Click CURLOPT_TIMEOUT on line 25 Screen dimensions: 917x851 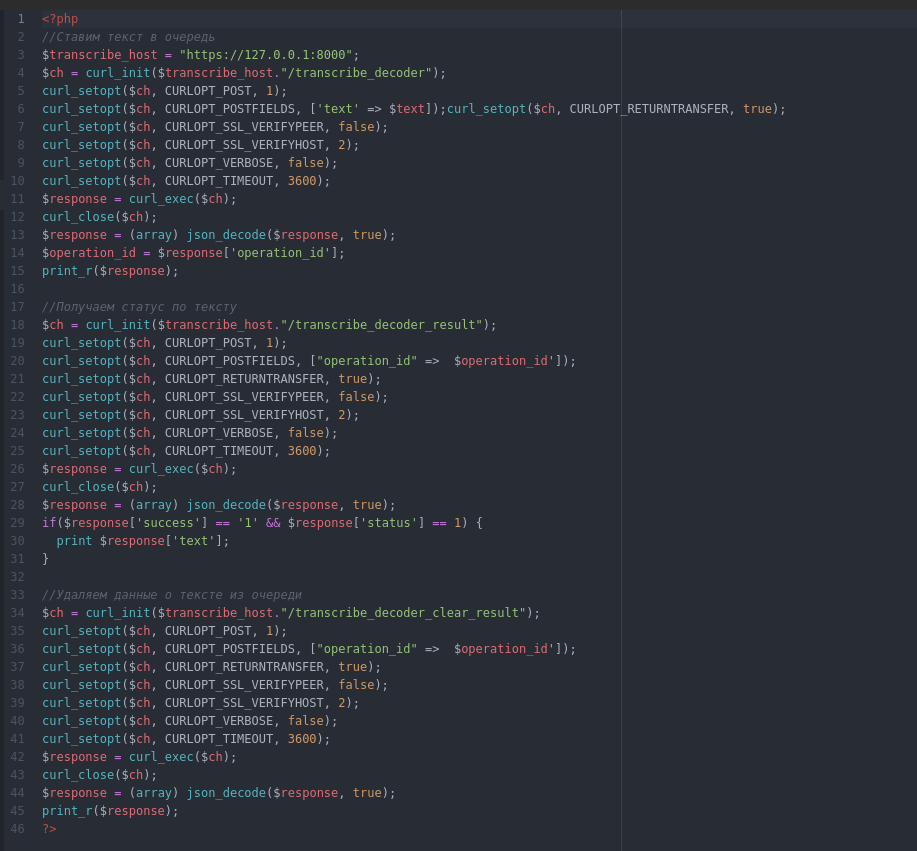[219, 451]
